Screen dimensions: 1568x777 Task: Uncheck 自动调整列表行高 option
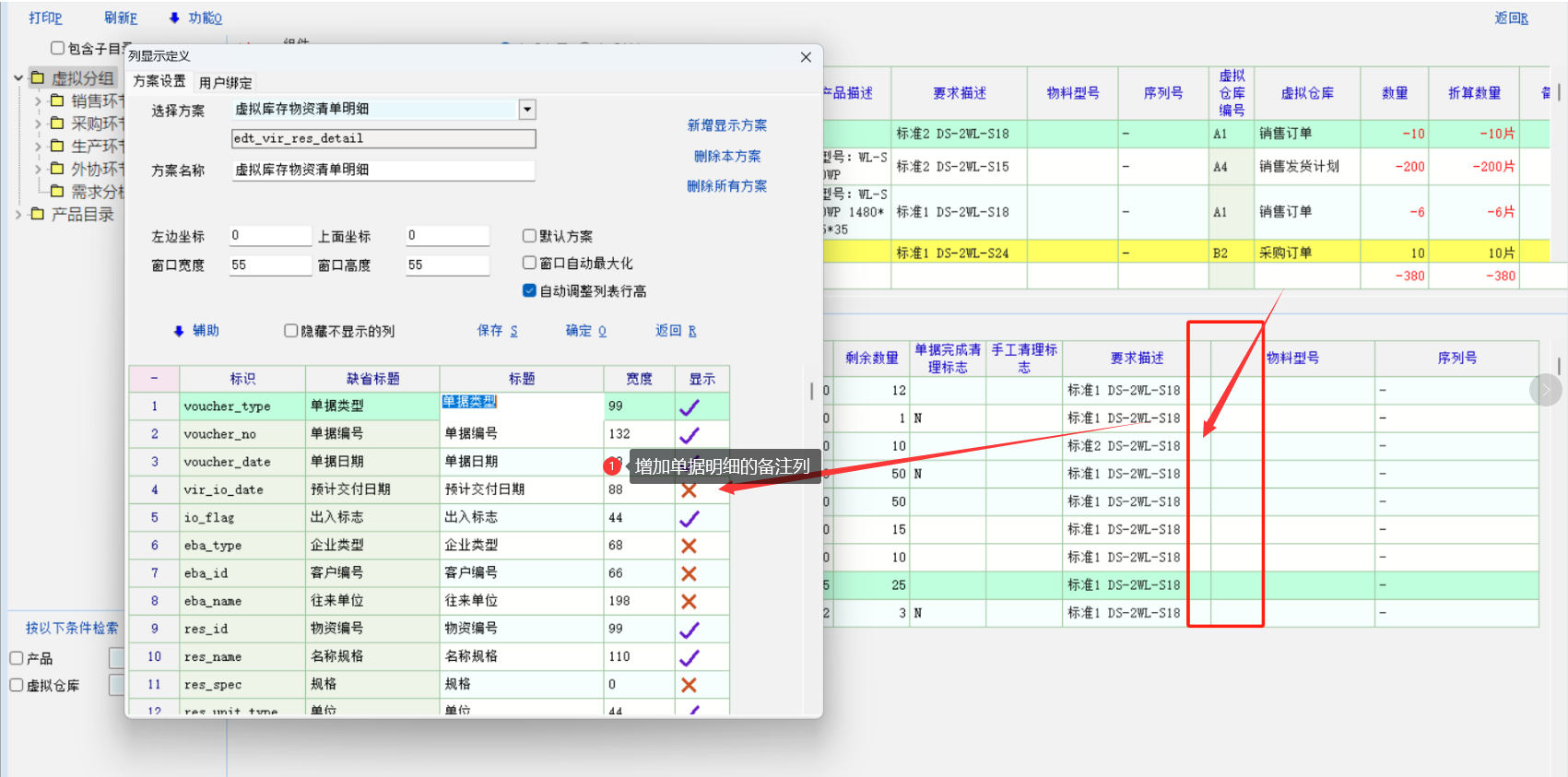[529, 290]
